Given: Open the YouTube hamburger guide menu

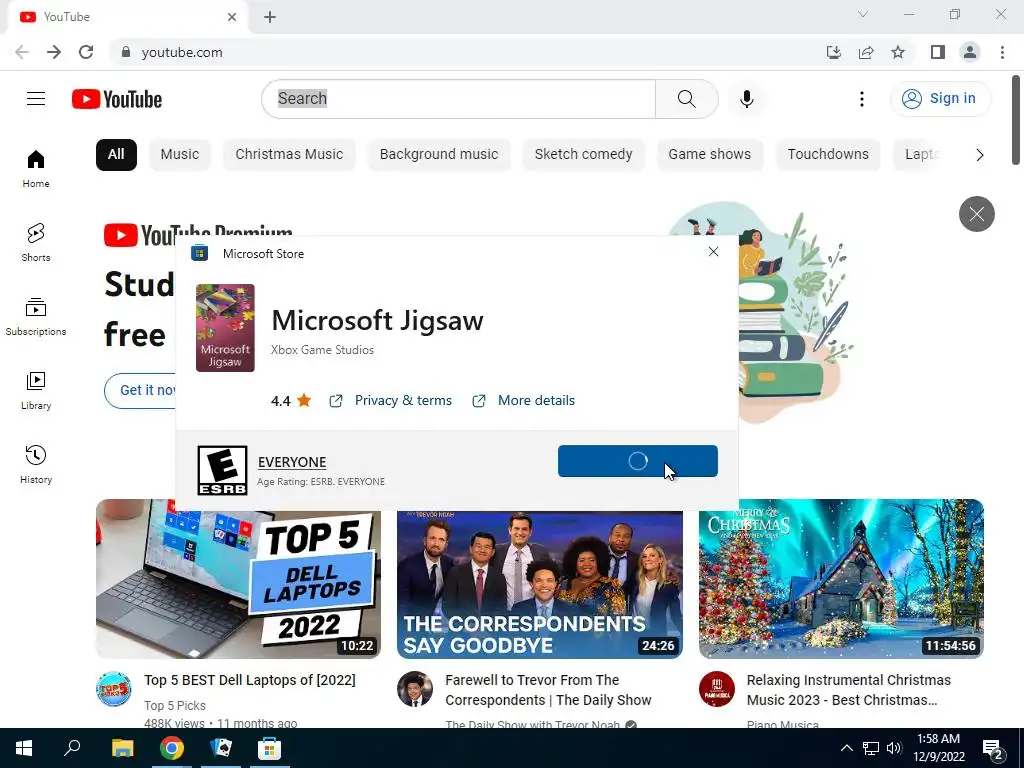Looking at the screenshot, I should pos(36,99).
